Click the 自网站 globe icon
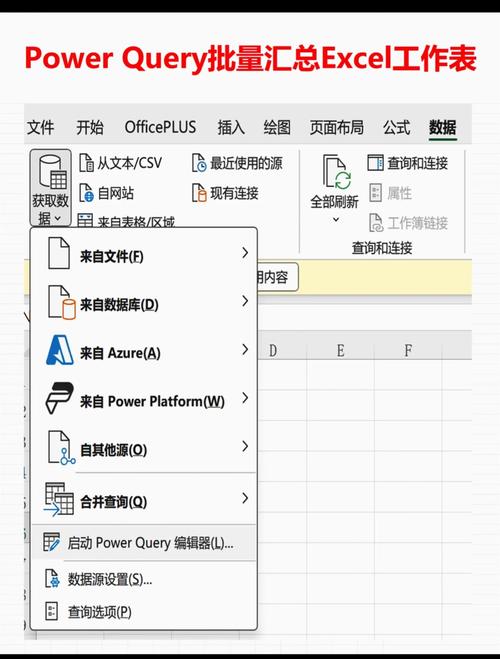500x659 pixels. click(87, 193)
